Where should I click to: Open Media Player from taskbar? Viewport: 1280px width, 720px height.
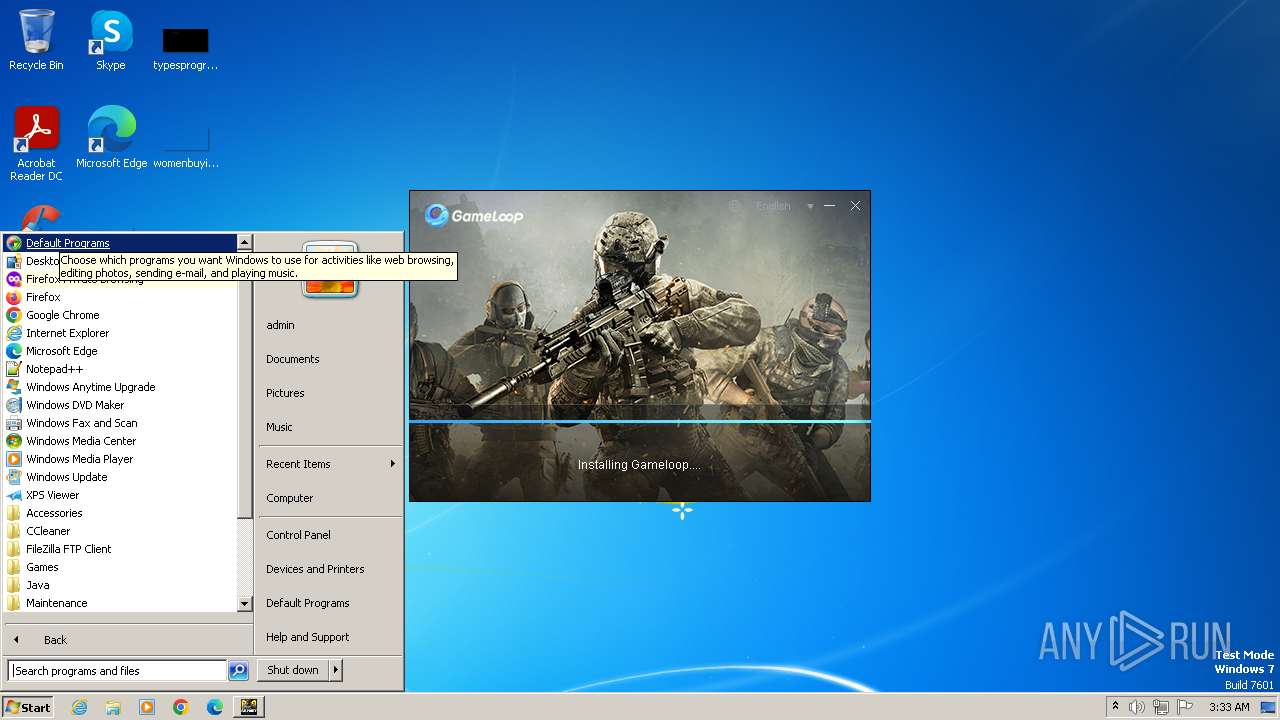(x=147, y=707)
